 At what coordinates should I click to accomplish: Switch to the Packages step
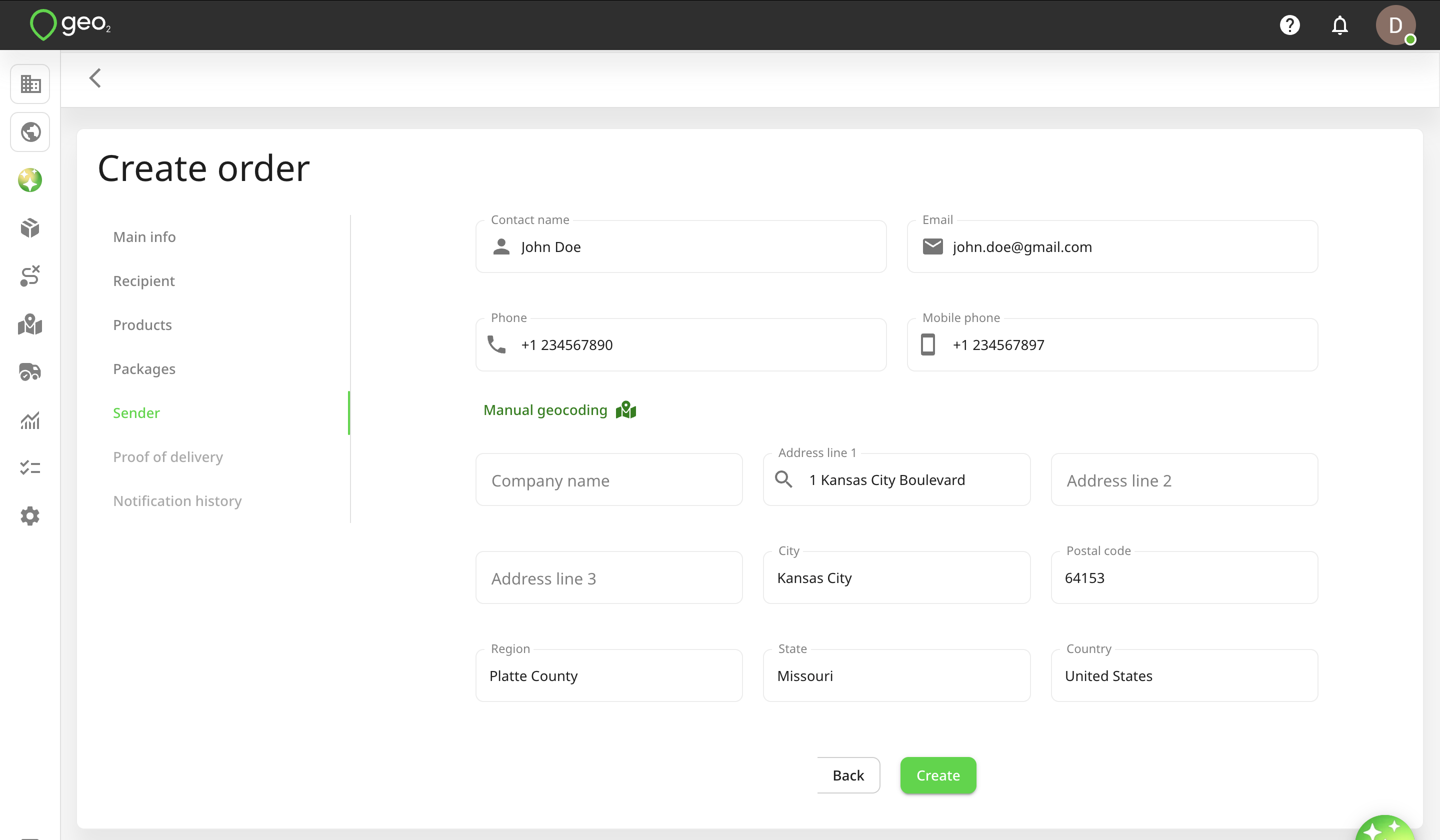[x=144, y=368]
